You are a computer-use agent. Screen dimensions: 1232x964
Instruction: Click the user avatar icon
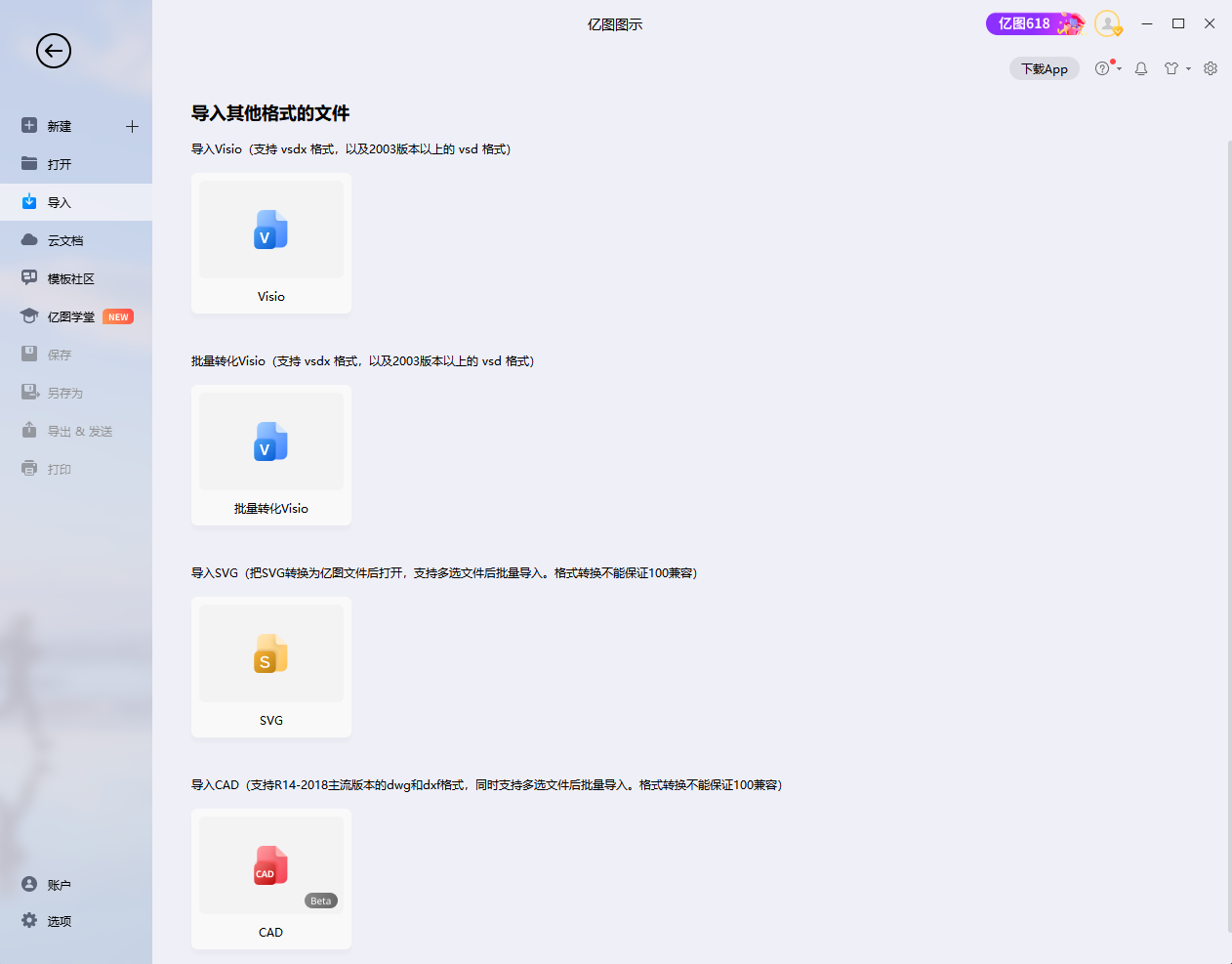[1107, 23]
